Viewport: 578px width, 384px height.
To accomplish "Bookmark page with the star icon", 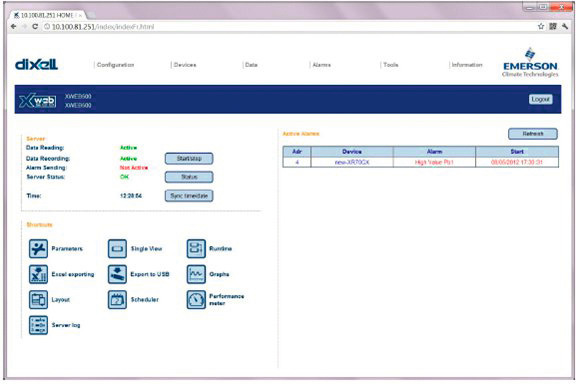I will coord(541,26).
